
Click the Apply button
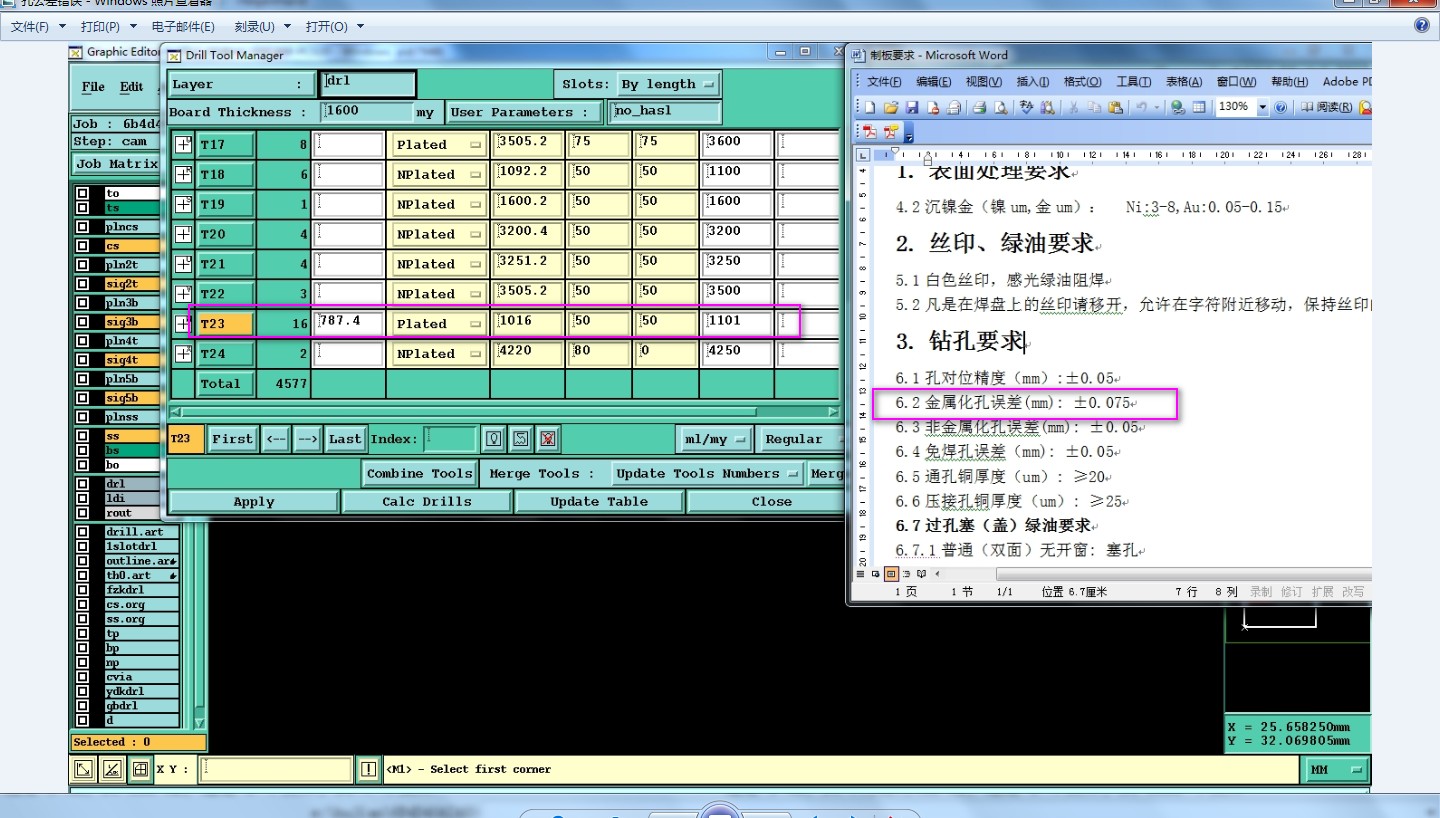pyautogui.click(x=254, y=502)
